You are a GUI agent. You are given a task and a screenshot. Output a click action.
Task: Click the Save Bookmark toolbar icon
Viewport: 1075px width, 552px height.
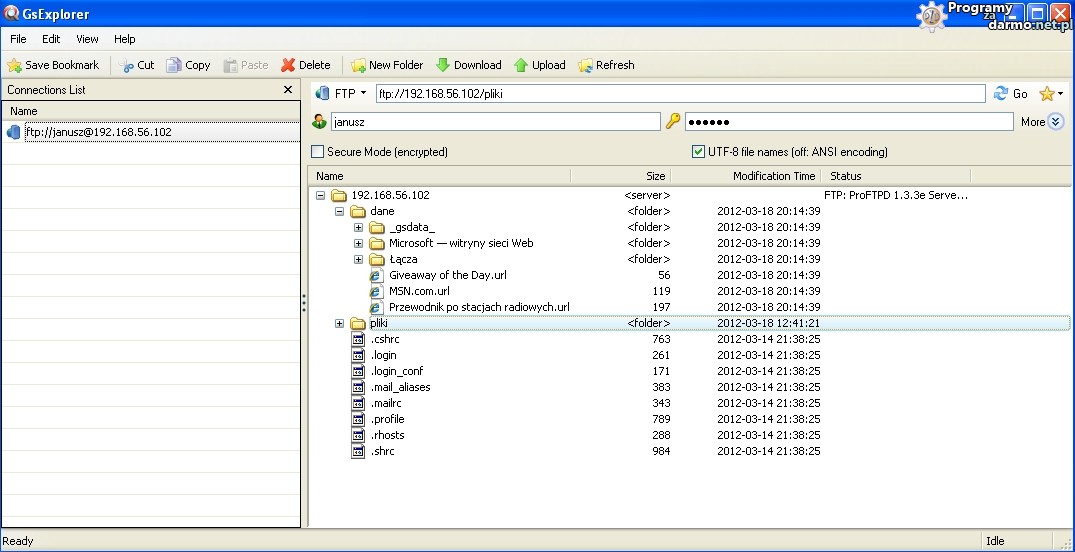(x=14, y=65)
